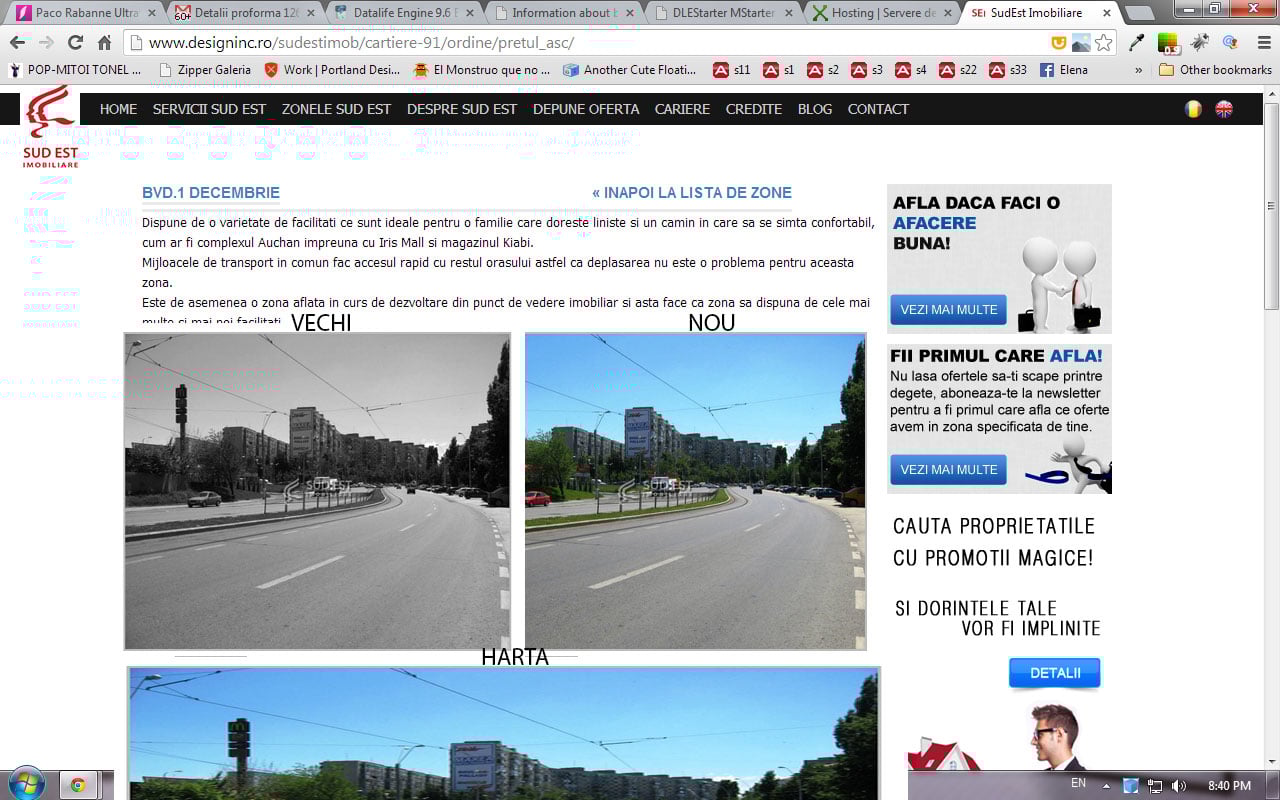1280x800 pixels.
Task: Click the yellow shield icon in address bar
Action: [x=1058, y=43]
